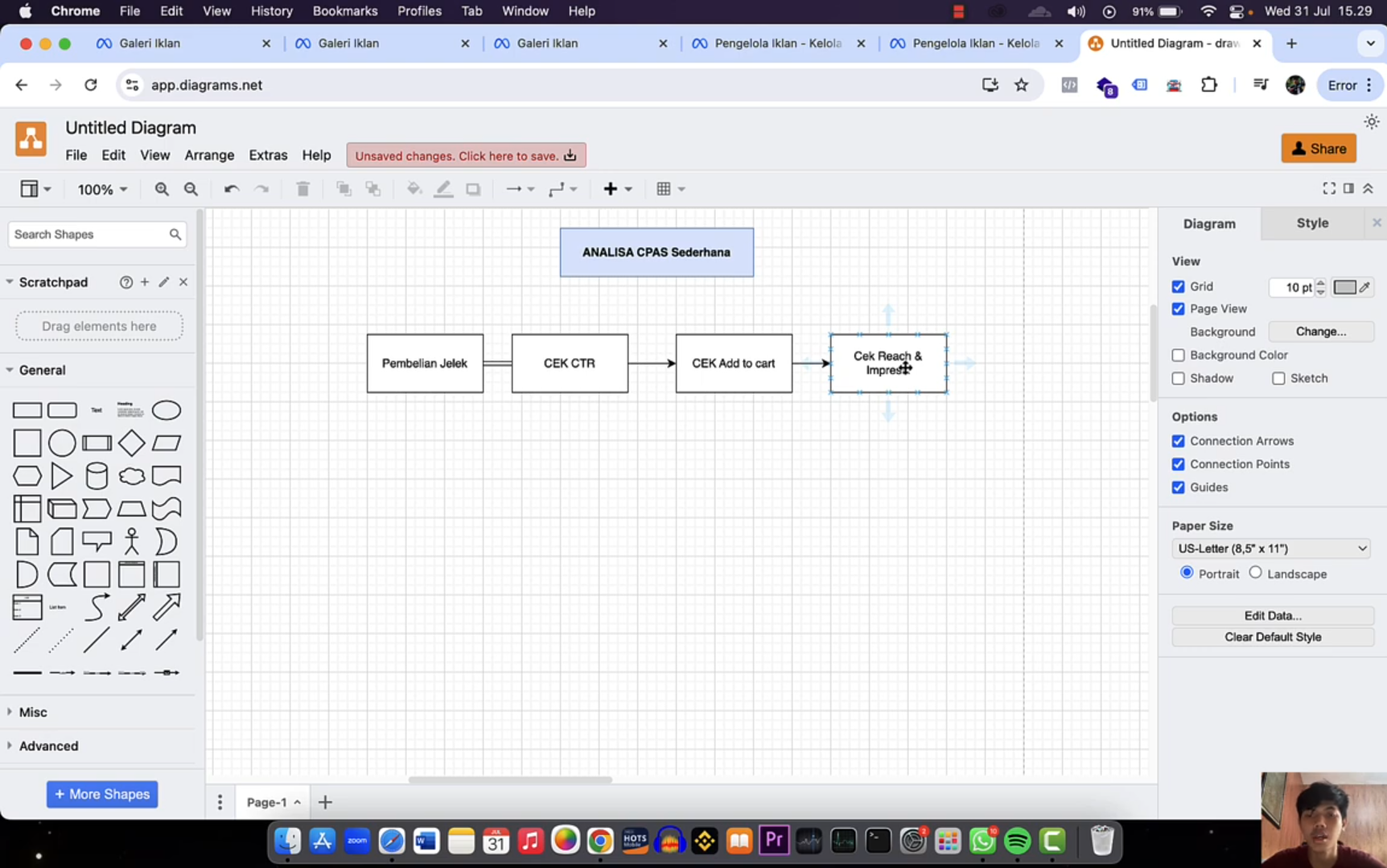The height and width of the screenshot is (868, 1387).
Task: Click the Line Color icon
Action: point(443,188)
